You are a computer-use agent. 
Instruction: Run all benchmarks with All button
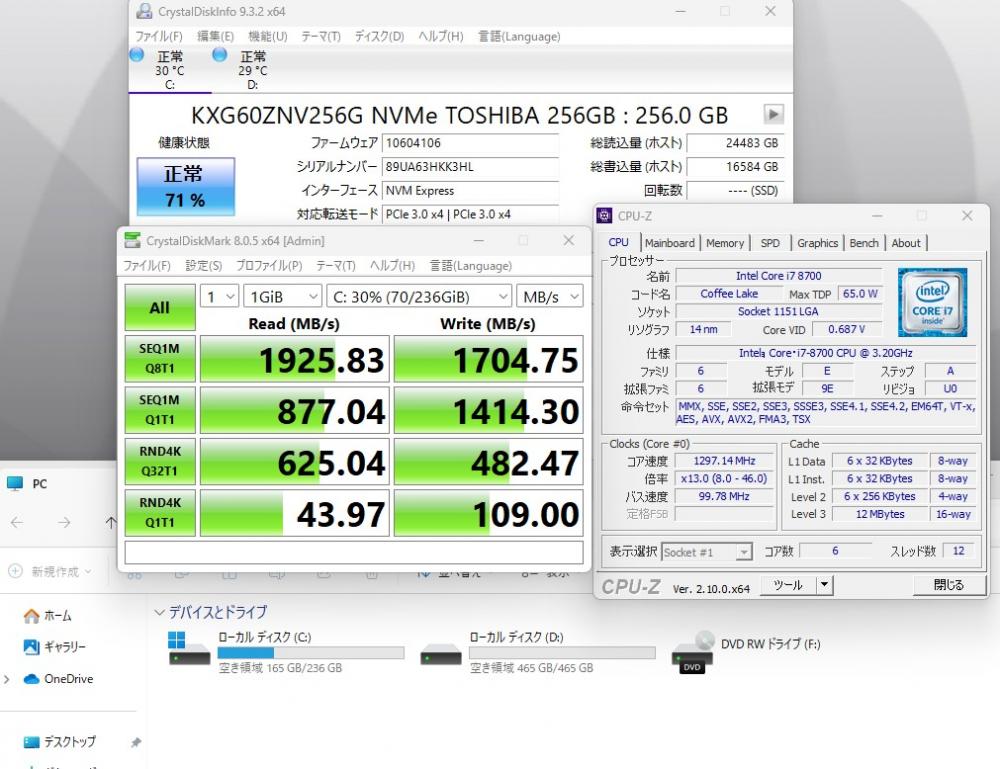point(159,307)
